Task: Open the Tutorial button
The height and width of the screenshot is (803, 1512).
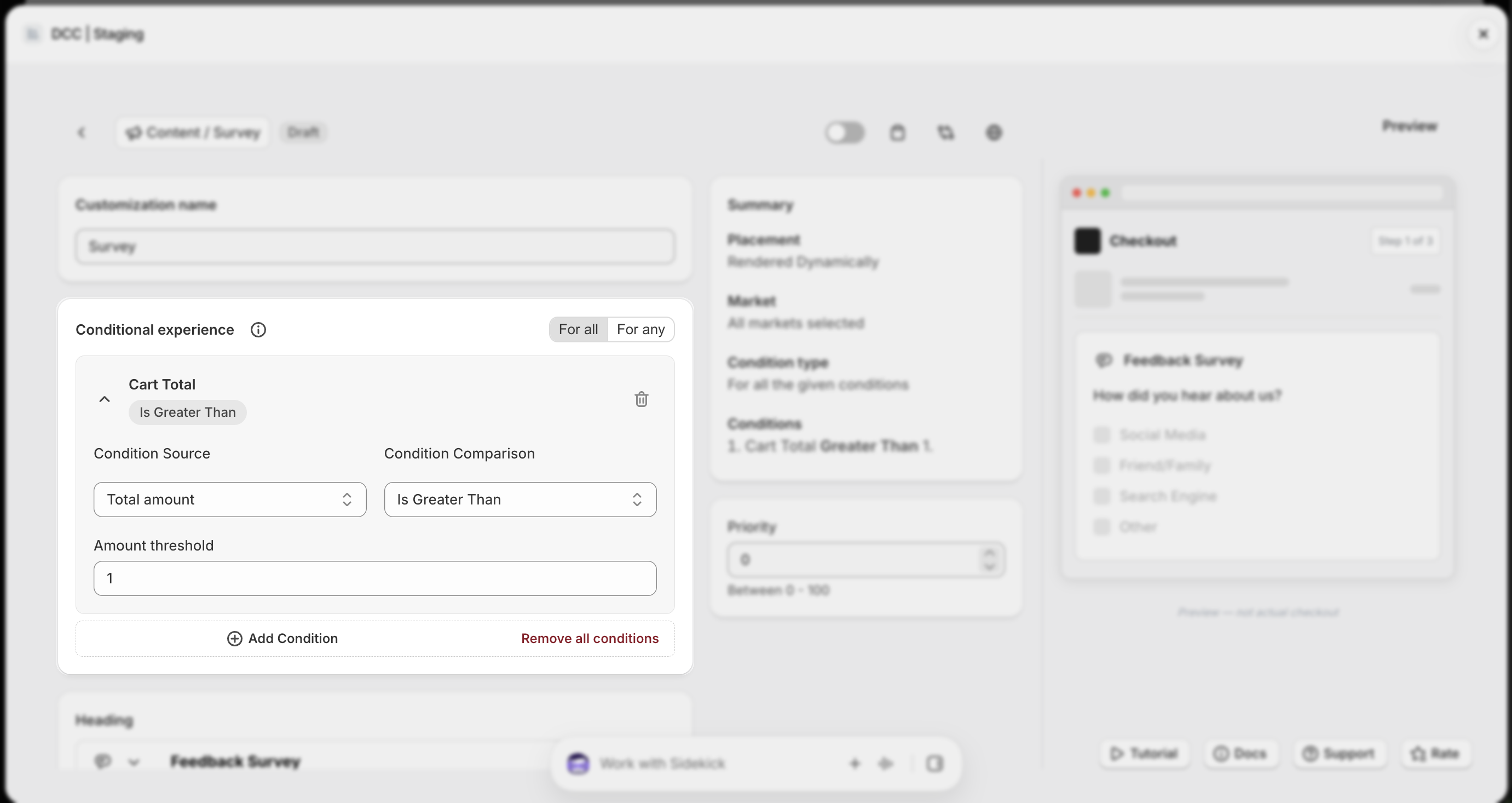Action: (x=1144, y=754)
